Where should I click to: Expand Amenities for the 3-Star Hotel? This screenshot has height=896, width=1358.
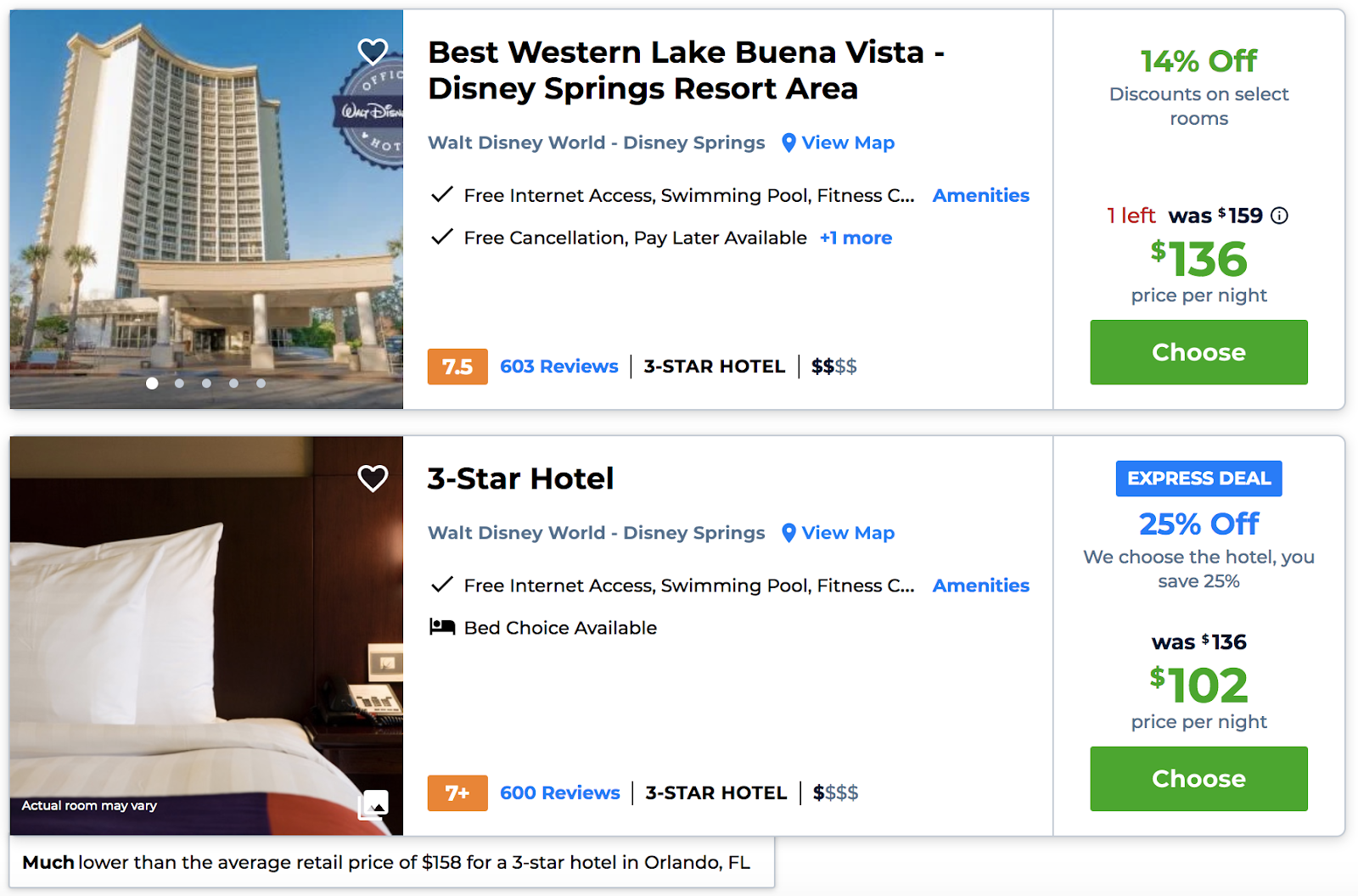(x=980, y=585)
